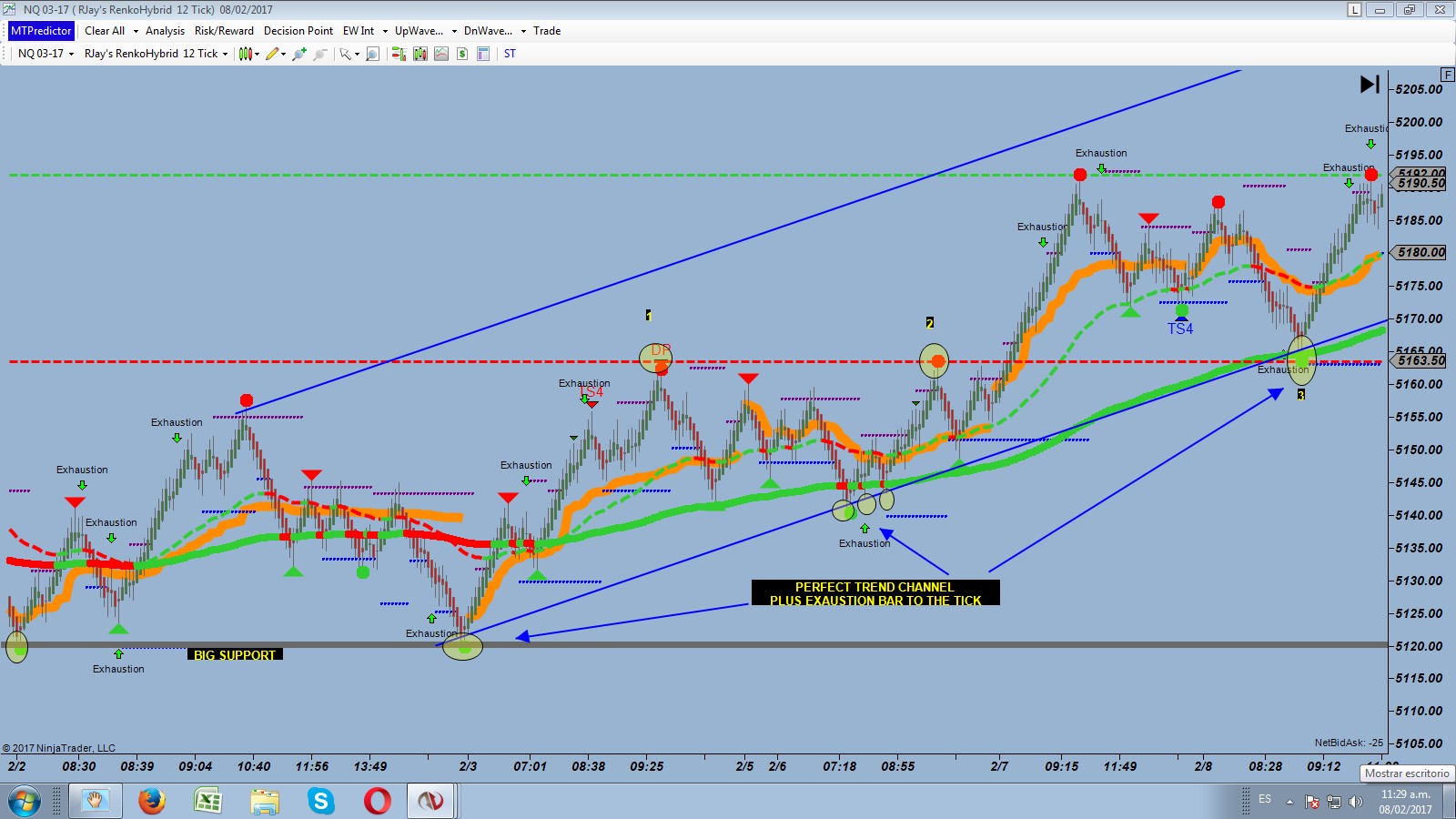Open the volume speaker tray icon
Image resolution: width=1456 pixels, height=819 pixels.
1356,802
